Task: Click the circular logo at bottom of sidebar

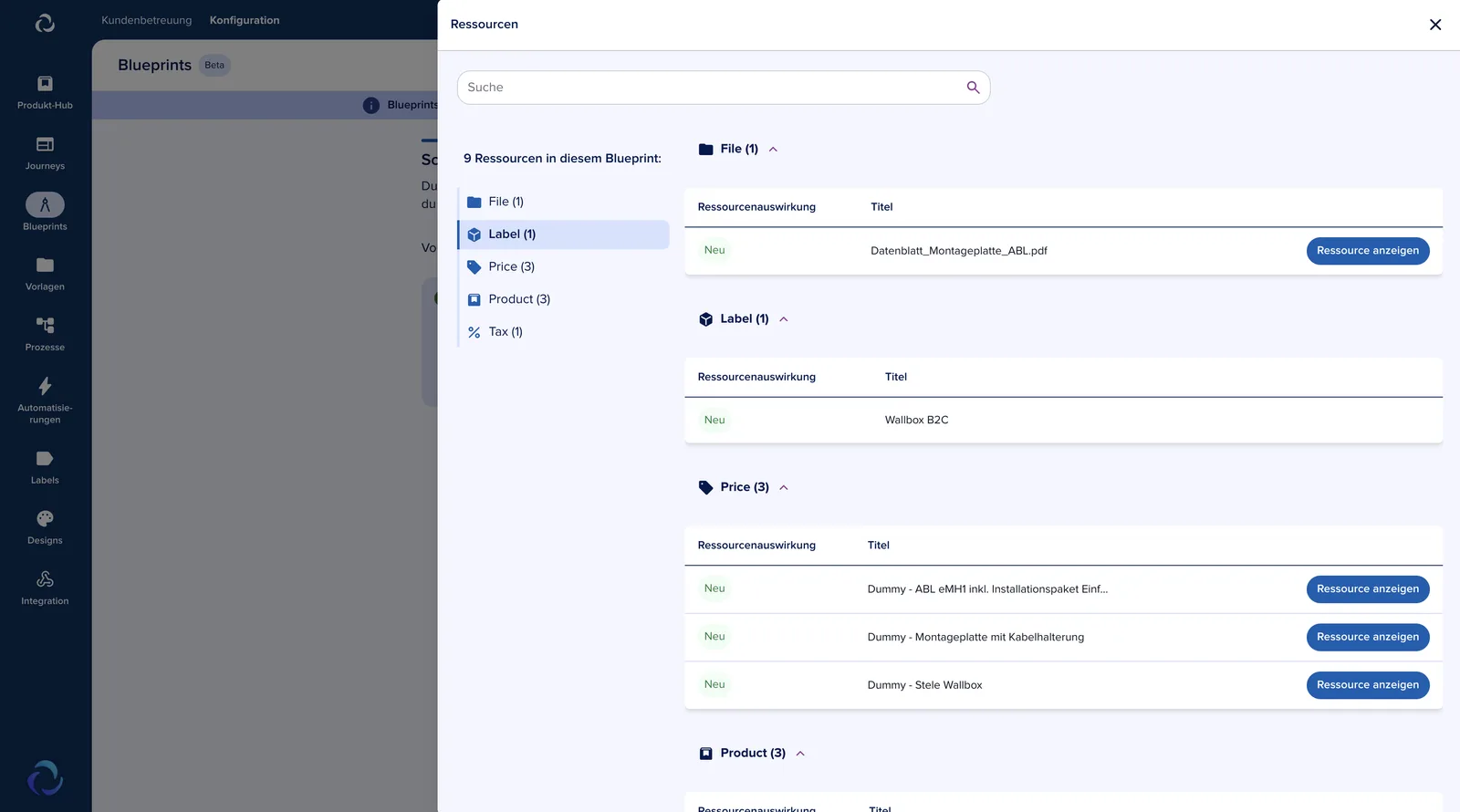Action: pos(45,778)
